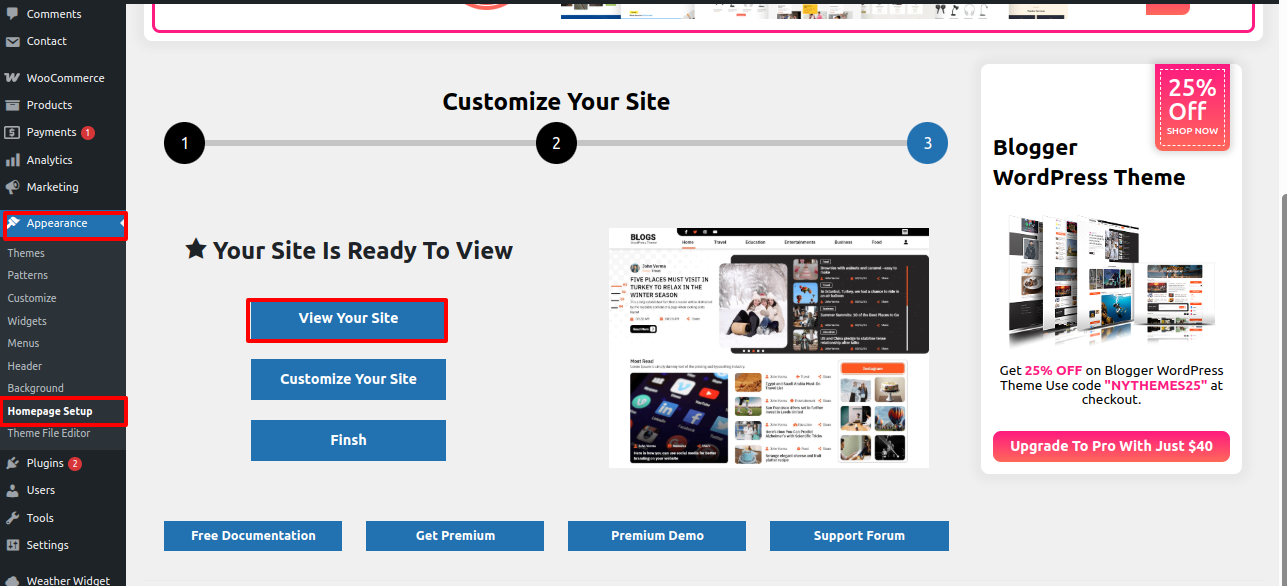Click the Customize Your Site button
This screenshot has height=586, width=1287.
(x=348, y=380)
